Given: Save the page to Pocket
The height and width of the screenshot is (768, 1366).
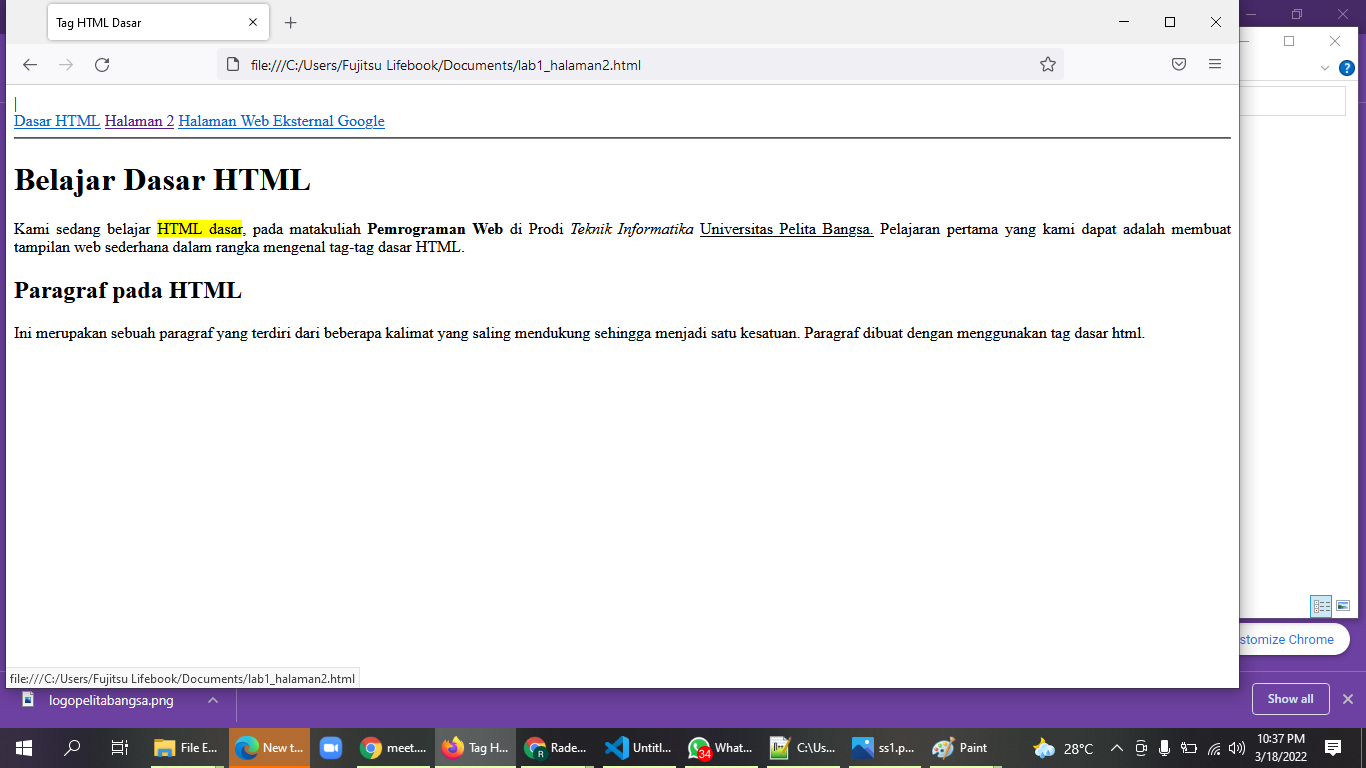Looking at the screenshot, I should click(x=1179, y=65).
